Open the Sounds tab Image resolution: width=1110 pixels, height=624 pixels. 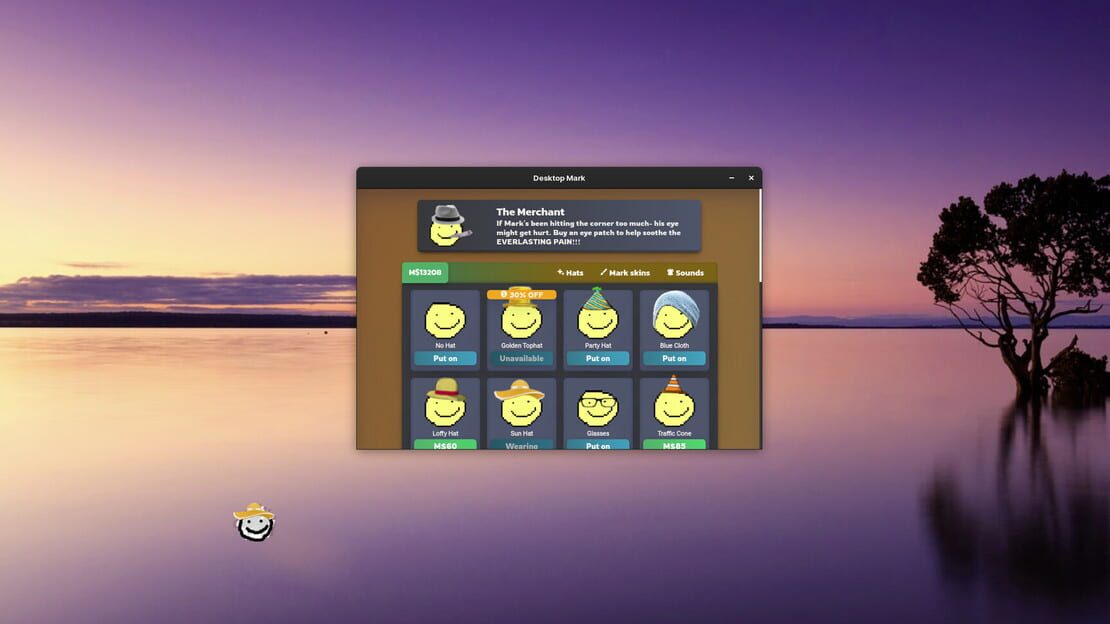point(685,273)
